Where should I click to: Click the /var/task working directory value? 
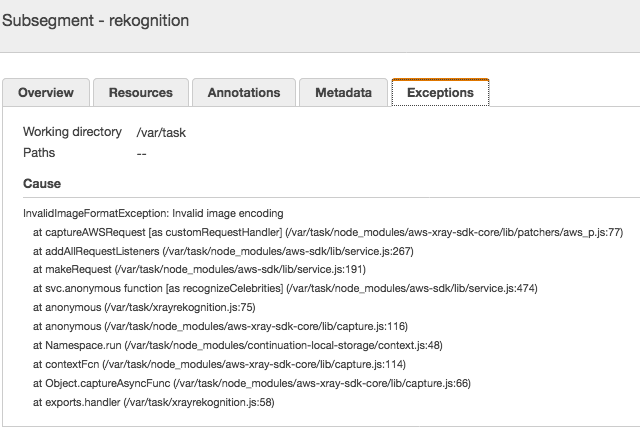[x=161, y=132]
